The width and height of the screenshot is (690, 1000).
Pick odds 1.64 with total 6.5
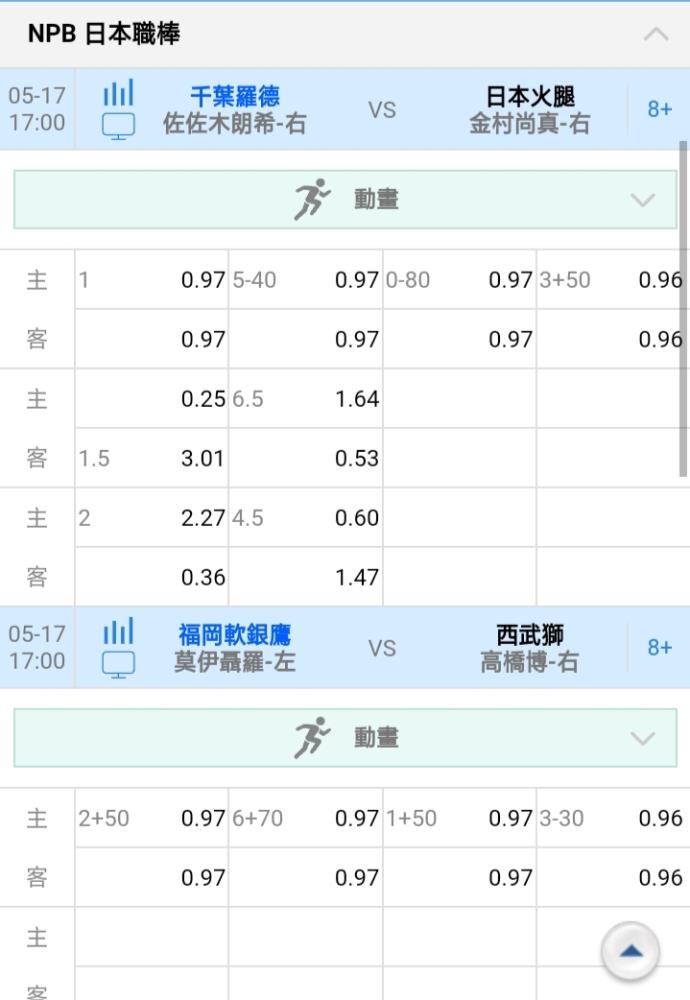(x=356, y=399)
